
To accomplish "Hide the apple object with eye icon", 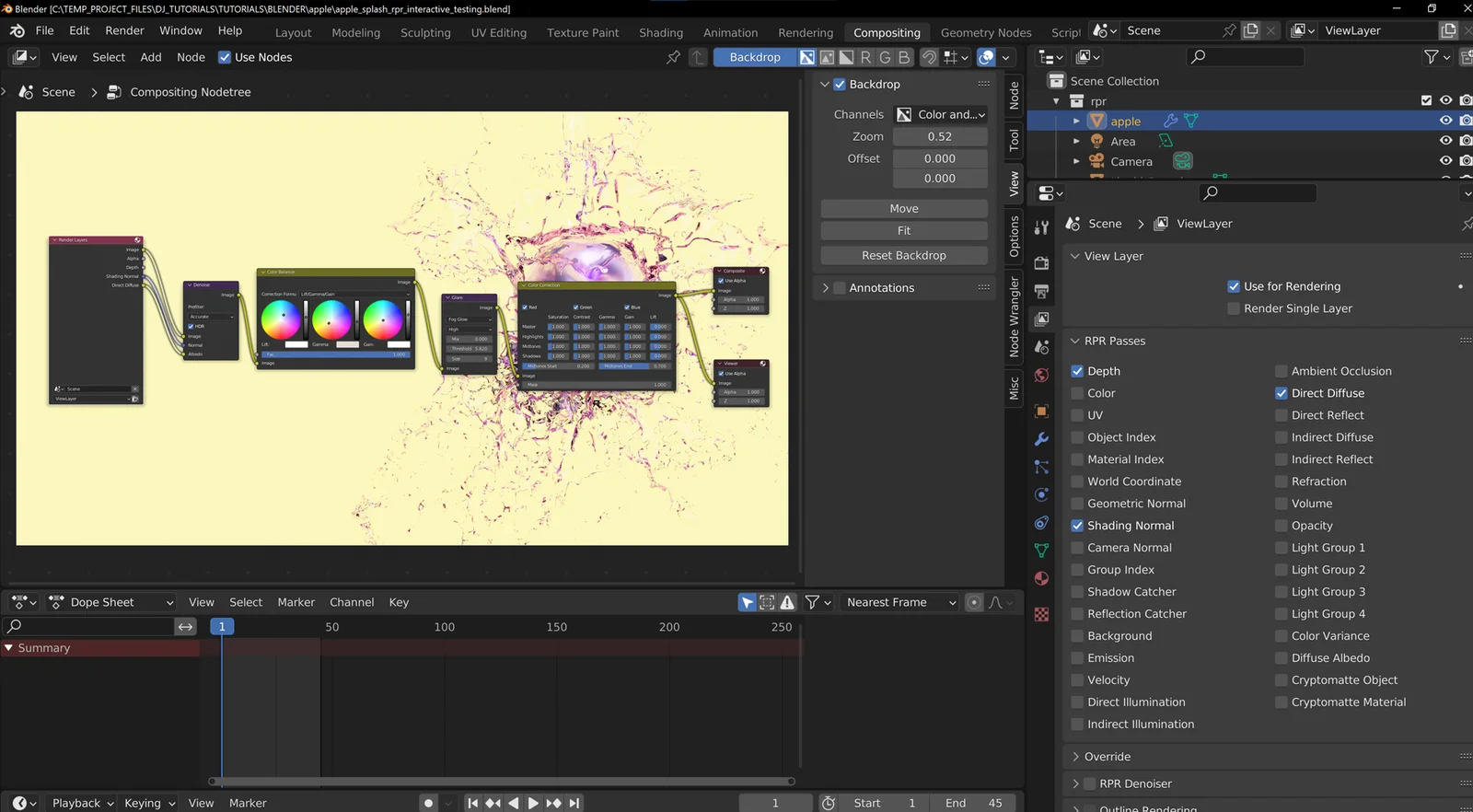I will point(1445,121).
